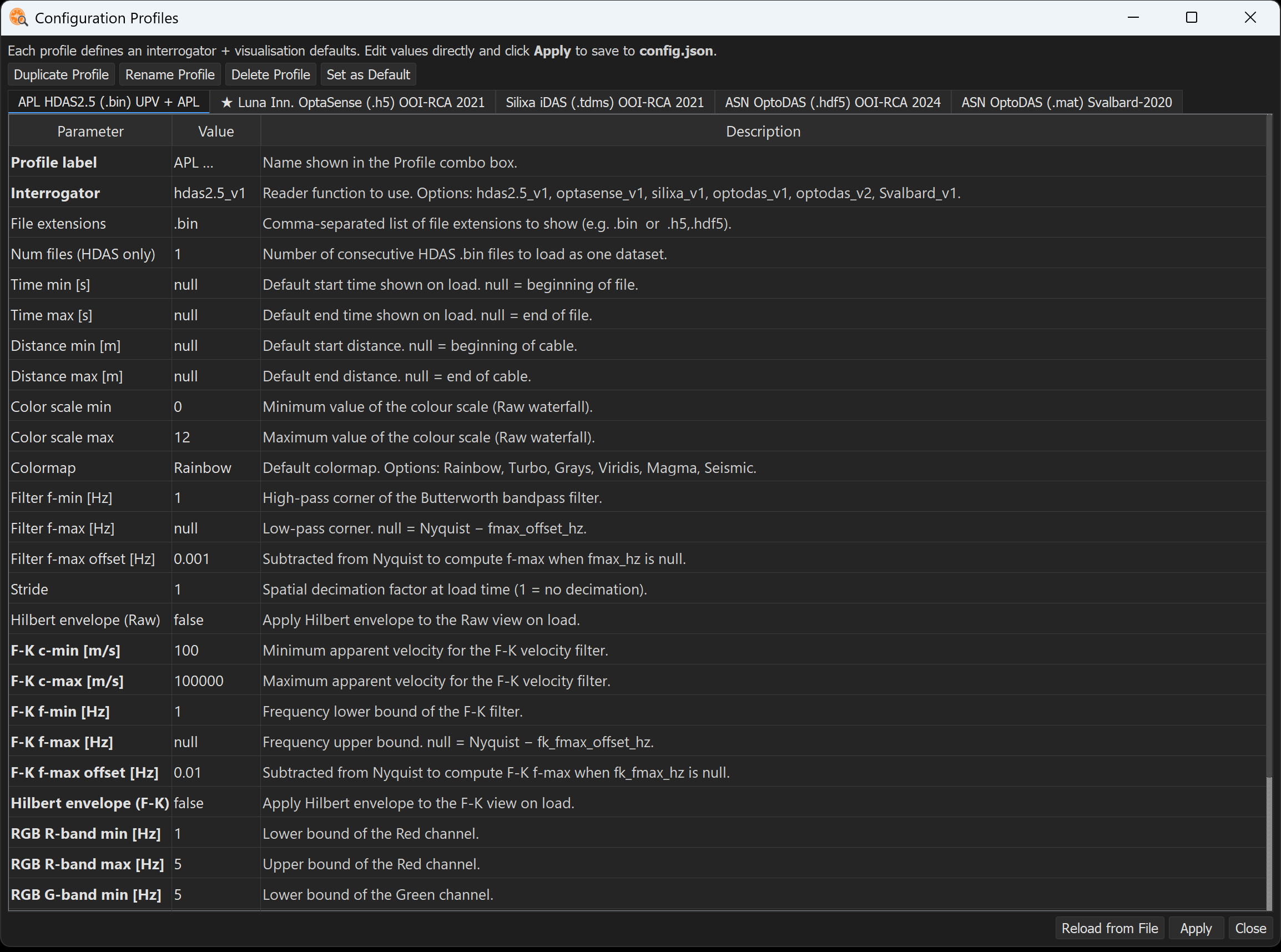This screenshot has height=952, width=1281.
Task: Open ASN OptoDAS (.hdf5) OOI-RCA 2024 tab
Action: [833, 103]
